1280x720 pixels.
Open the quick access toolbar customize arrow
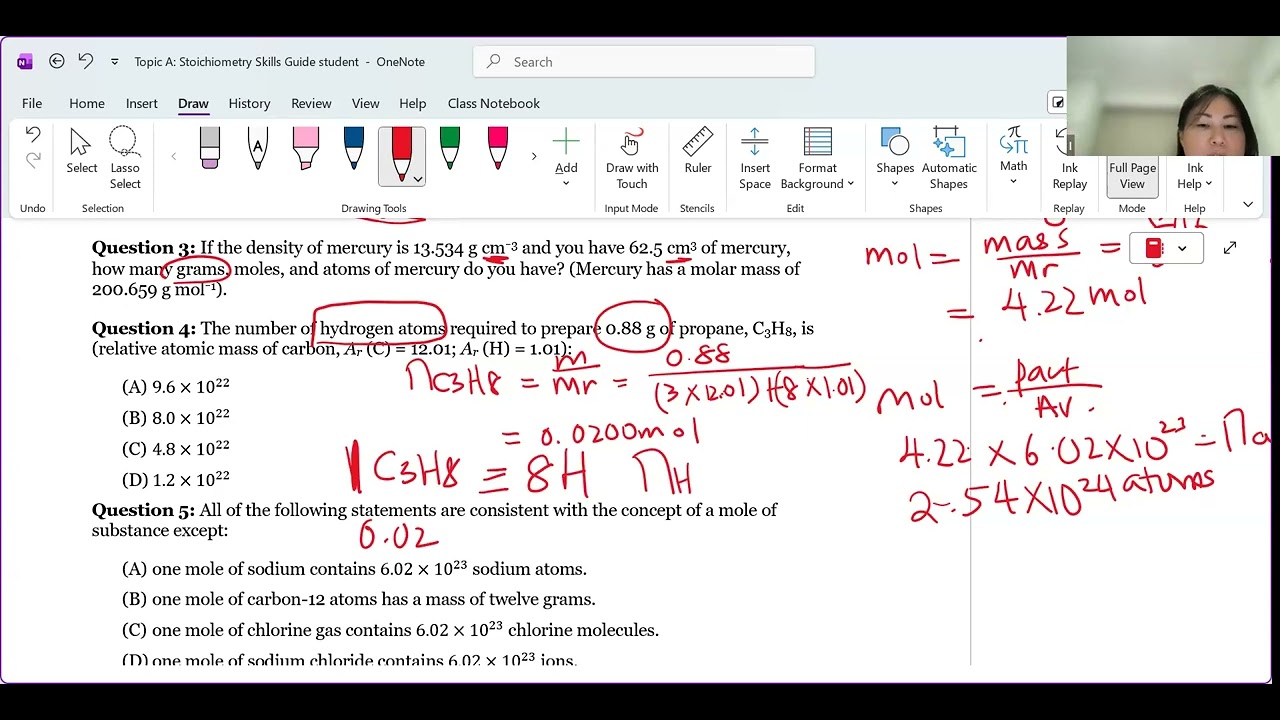[x=114, y=62]
